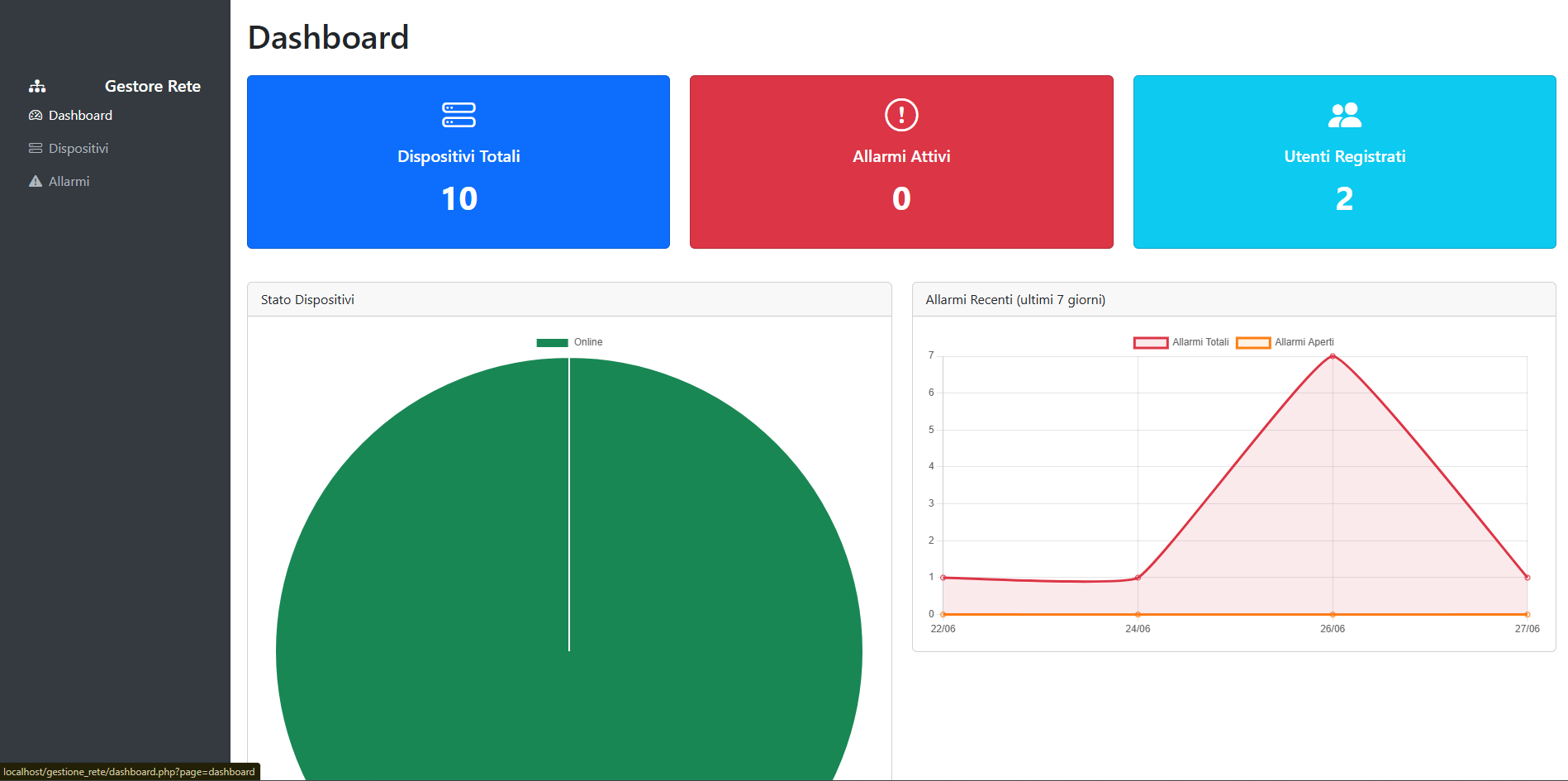This screenshot has width=1568, height=781.
Task: Click the network hierarchy icon beside Gestore Rete
Action: (x=37, y=85)
